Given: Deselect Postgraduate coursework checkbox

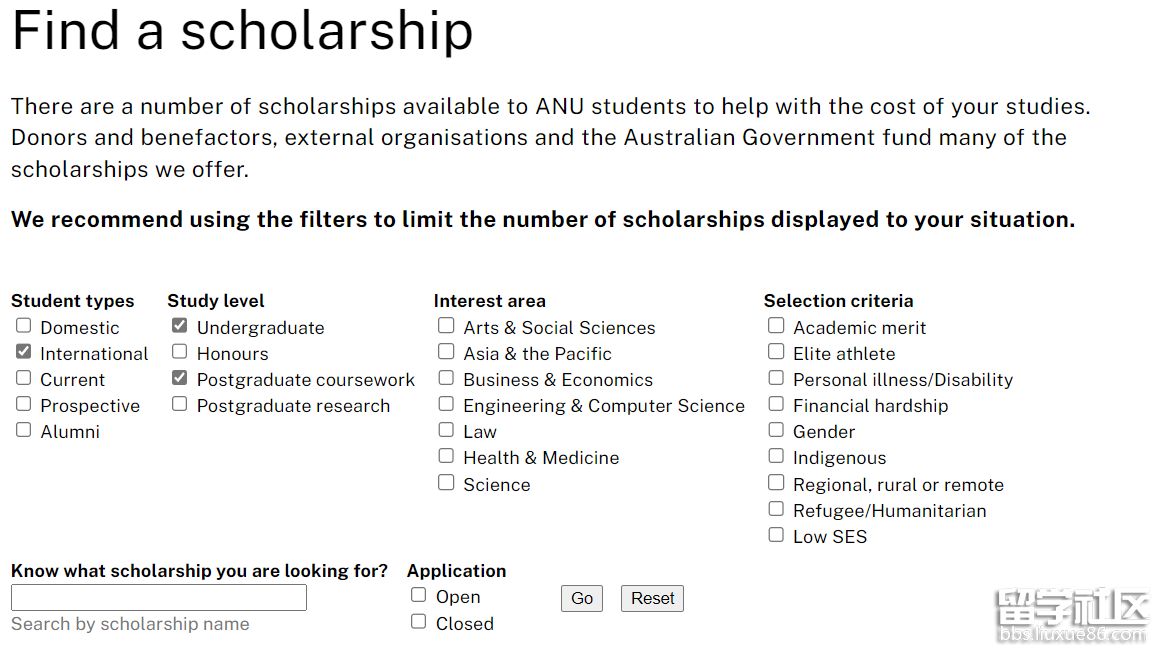Looking at the screenshot, I should pos(180,378).
